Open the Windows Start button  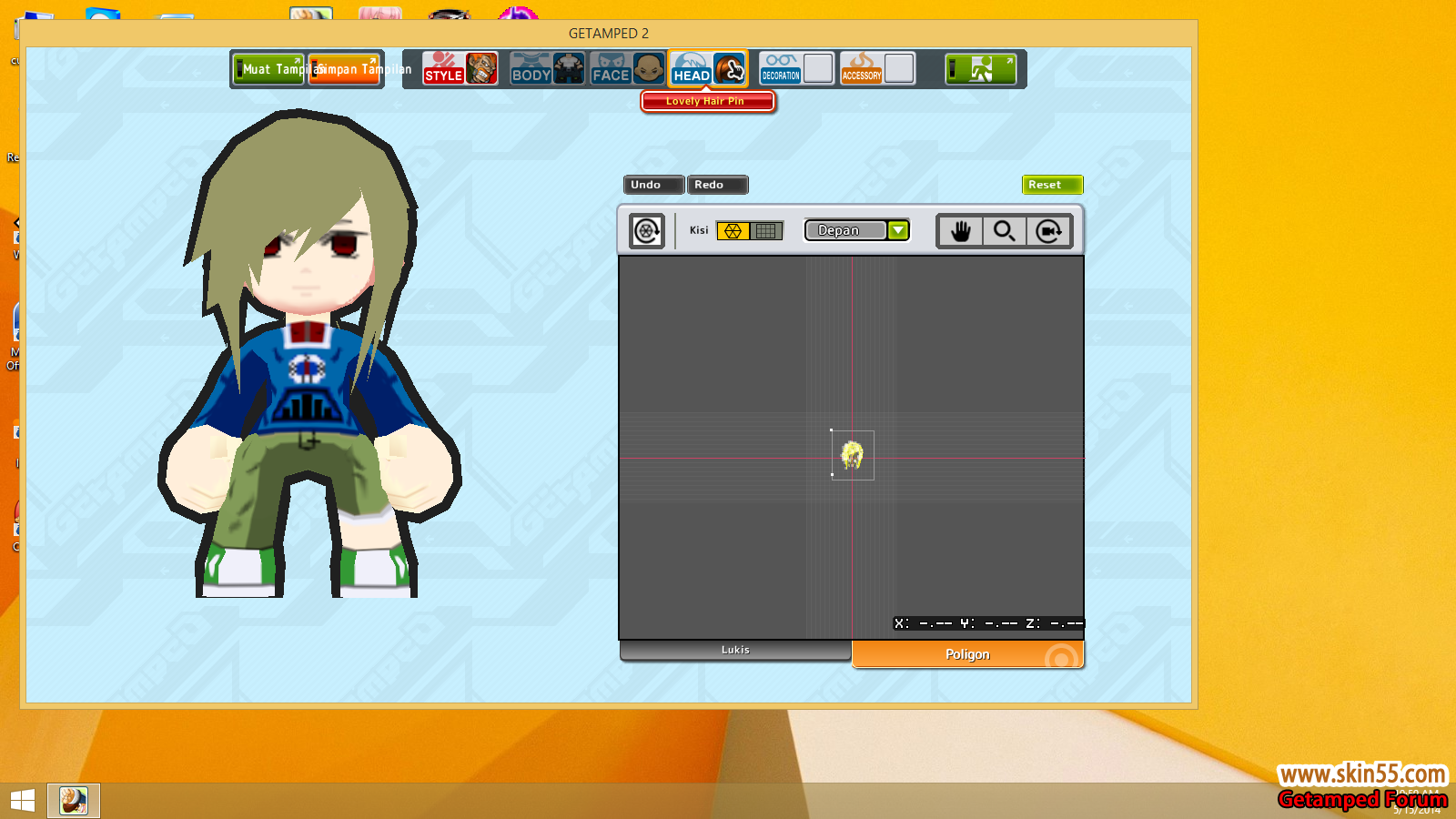click(x=23, y=801)
